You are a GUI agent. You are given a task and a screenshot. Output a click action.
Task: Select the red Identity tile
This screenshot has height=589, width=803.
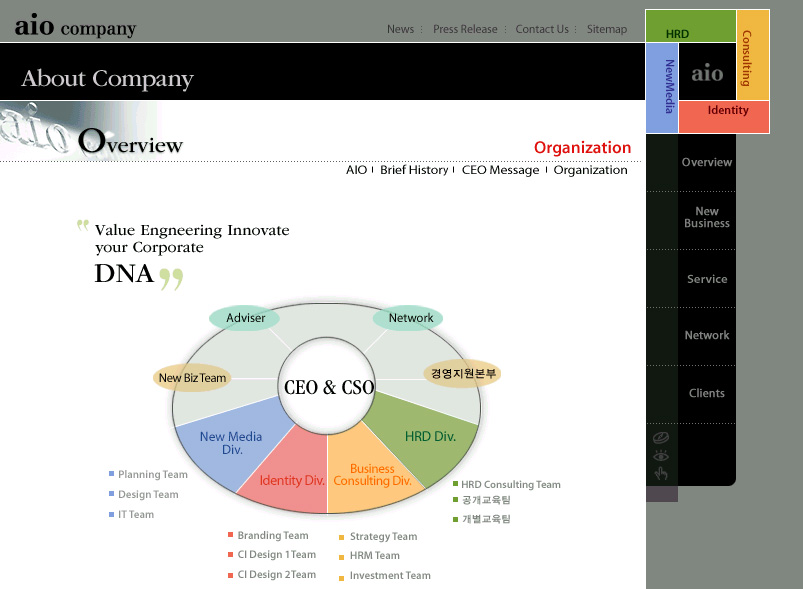click(x=724, y=117)
